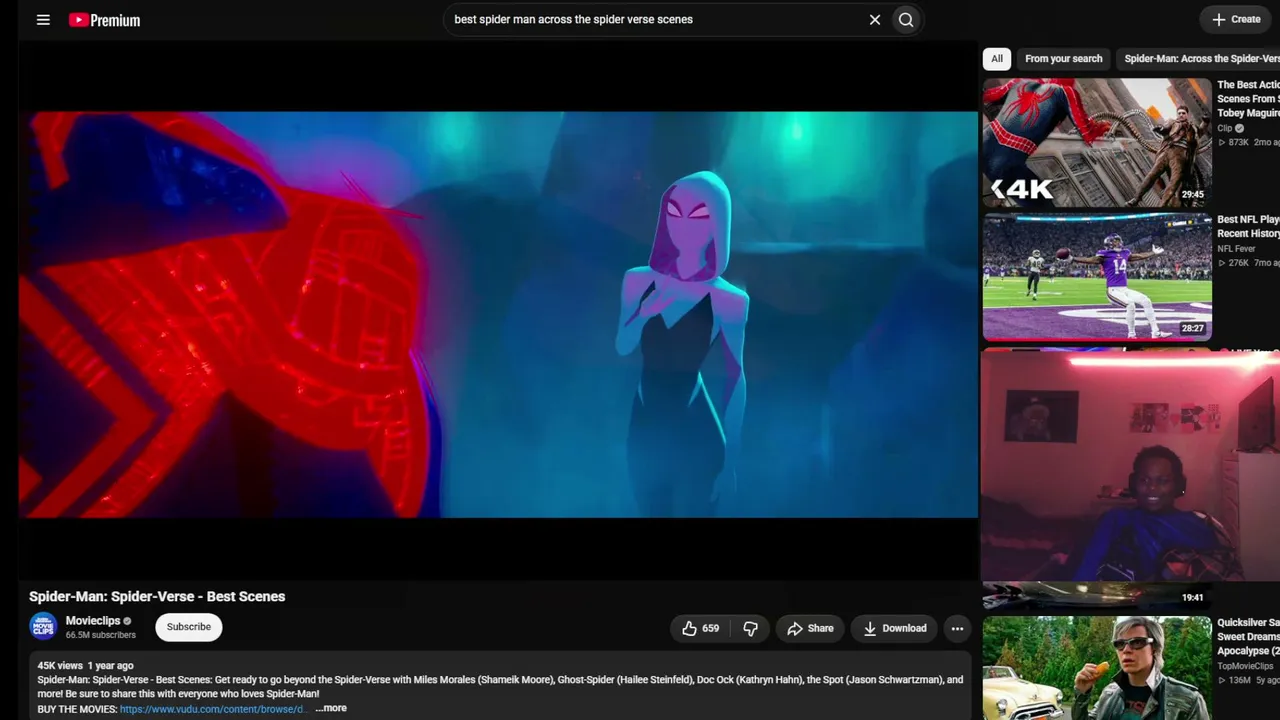
Task: Select the All filter chip
Action: [x=997, y=59]
